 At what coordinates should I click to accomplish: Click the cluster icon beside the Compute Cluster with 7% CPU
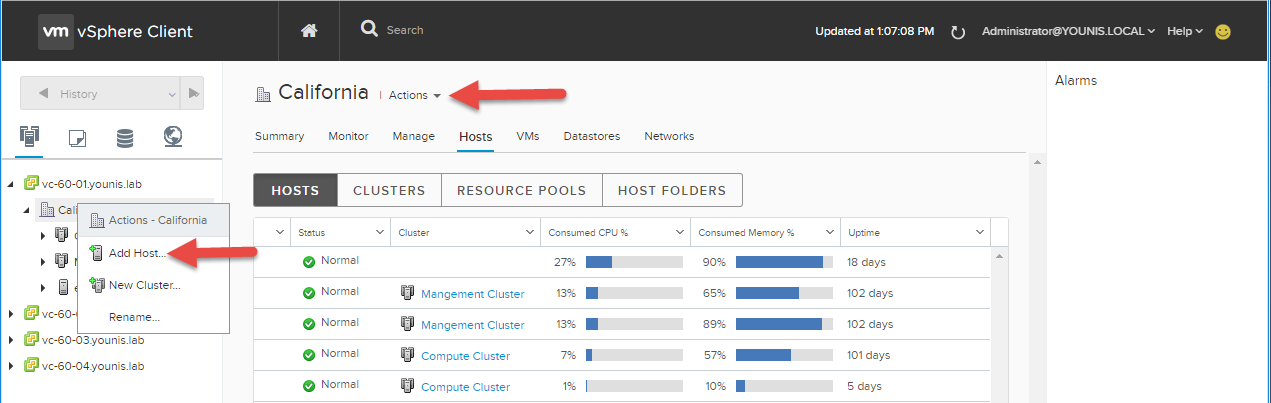[408, 355]
